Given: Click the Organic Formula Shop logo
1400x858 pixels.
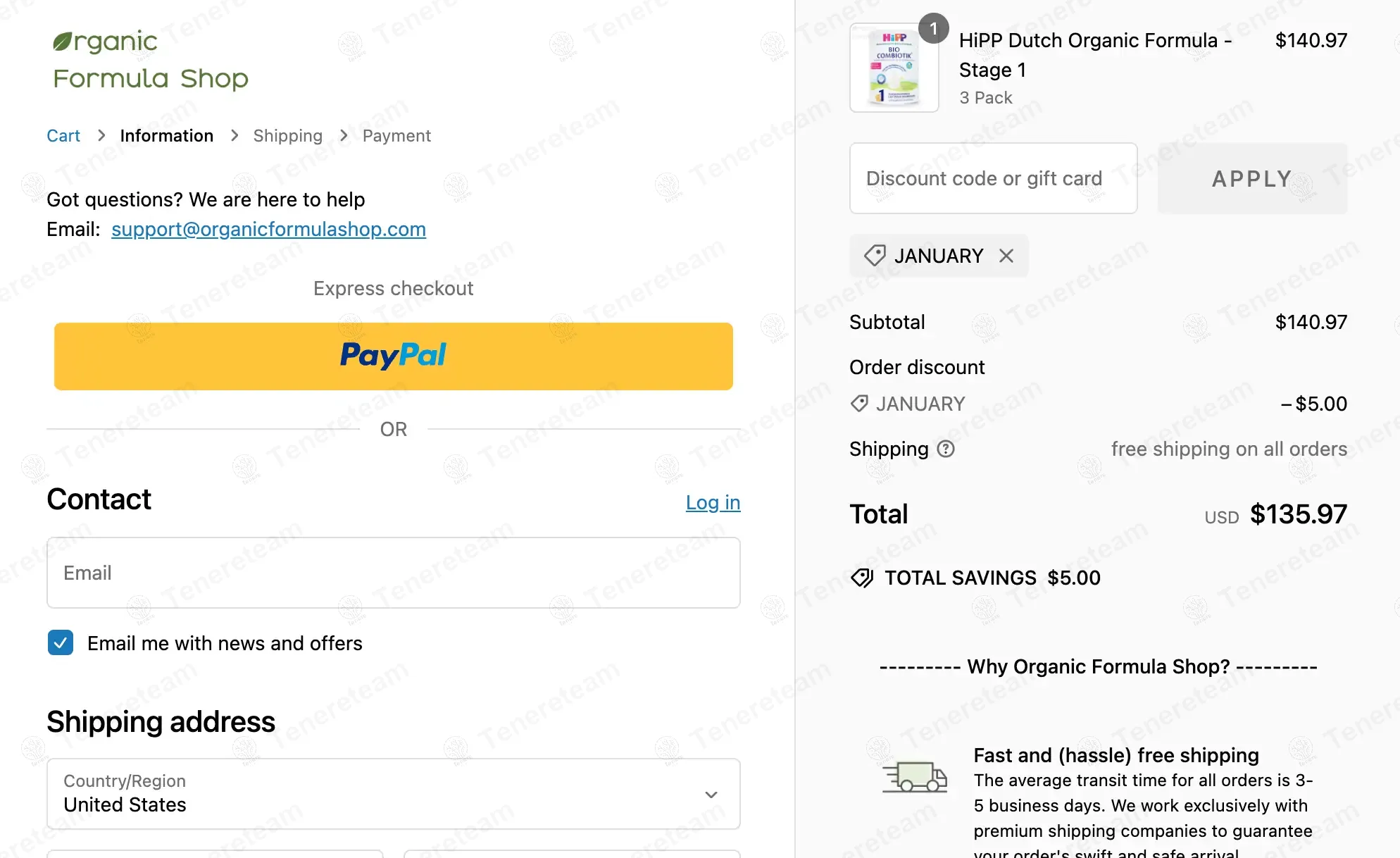Looking at the screenshot, I should coord(151,61).
